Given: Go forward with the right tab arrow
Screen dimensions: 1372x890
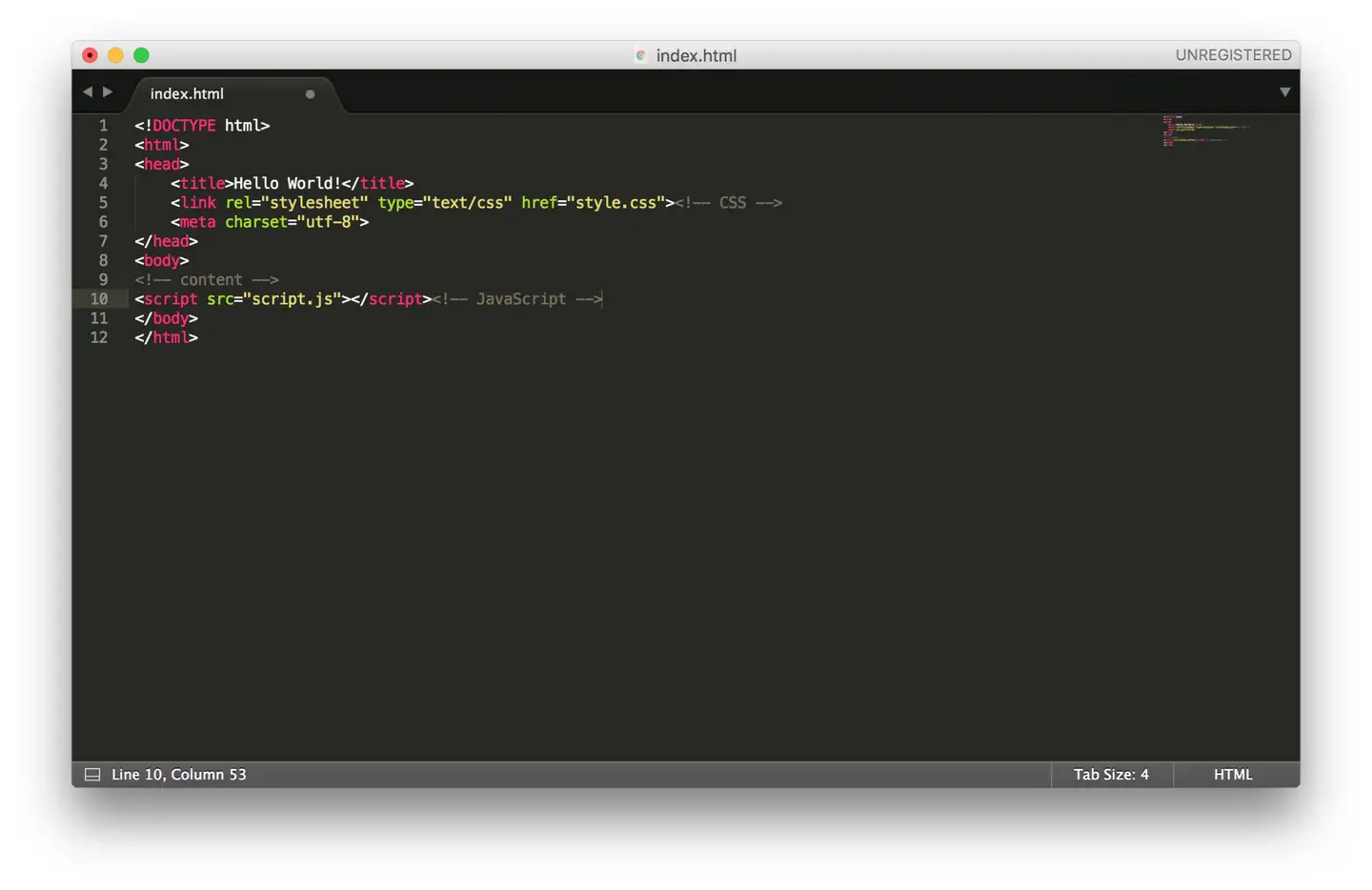Looking at the screenshot, I should pyautogui.click(x=108, y=91).
